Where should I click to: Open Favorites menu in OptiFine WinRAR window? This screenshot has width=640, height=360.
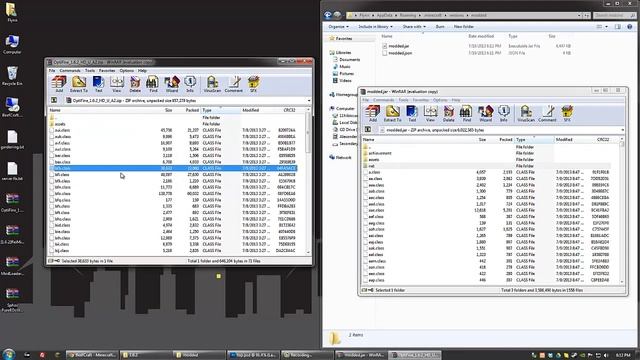click(x=107, y=71)
